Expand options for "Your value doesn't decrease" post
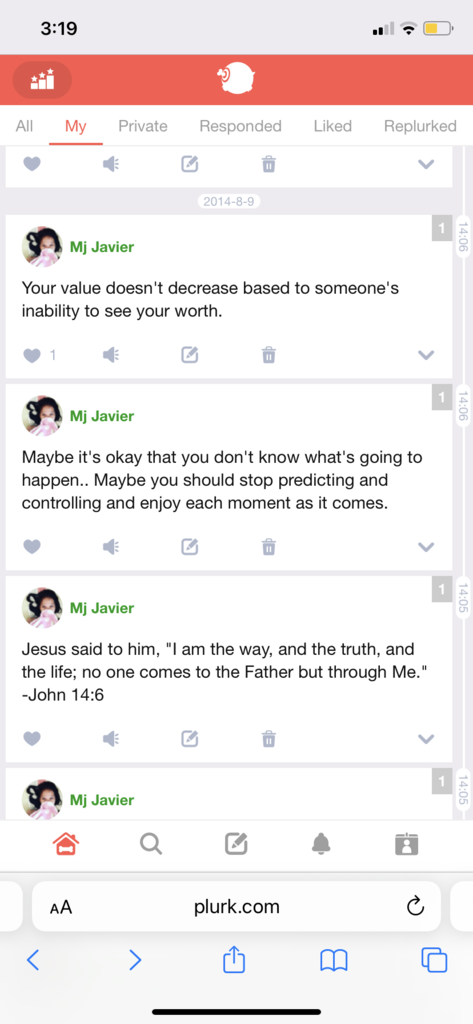 point(426,355)
